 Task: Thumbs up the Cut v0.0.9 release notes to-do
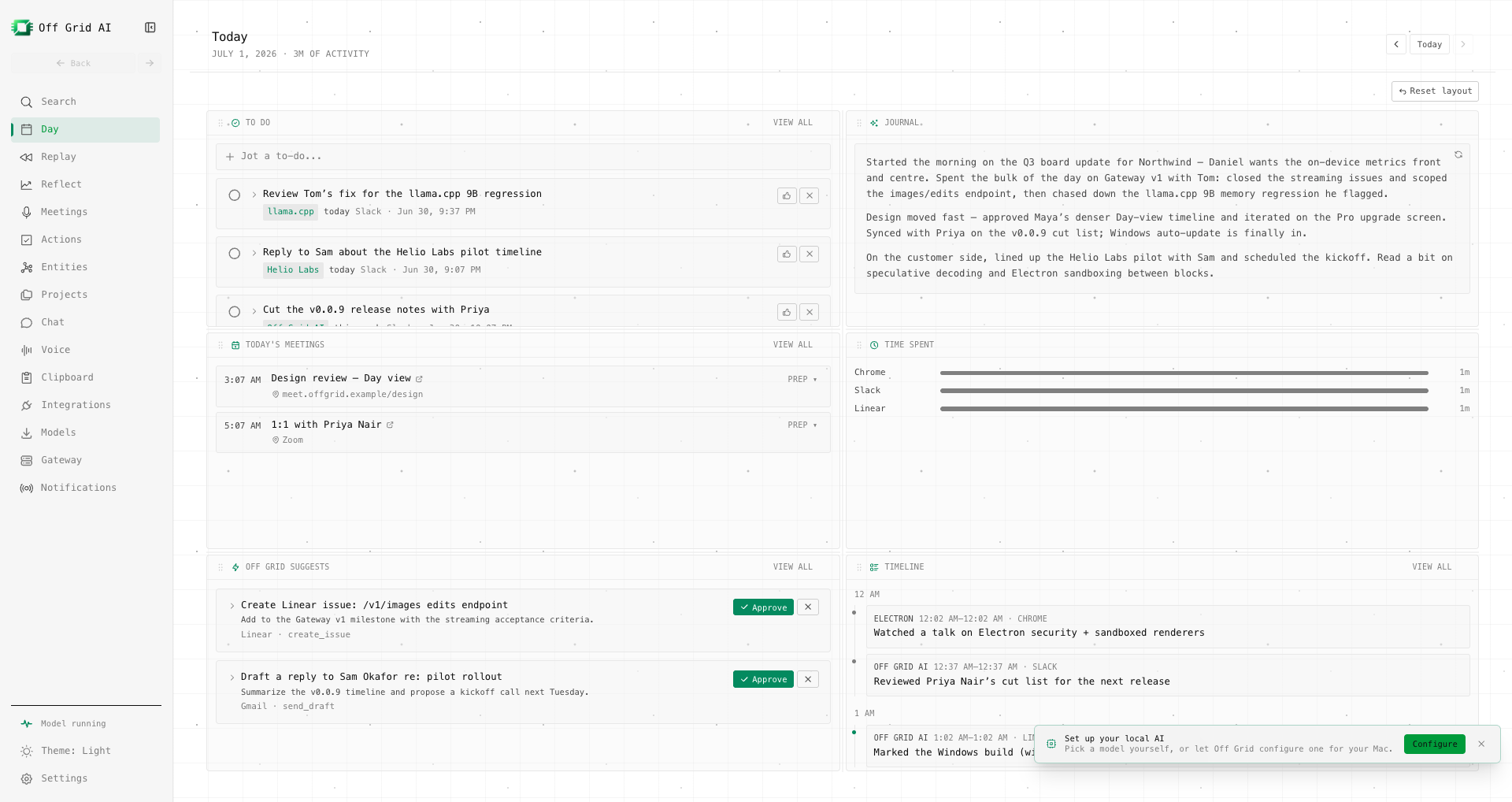tap(787, 312)
